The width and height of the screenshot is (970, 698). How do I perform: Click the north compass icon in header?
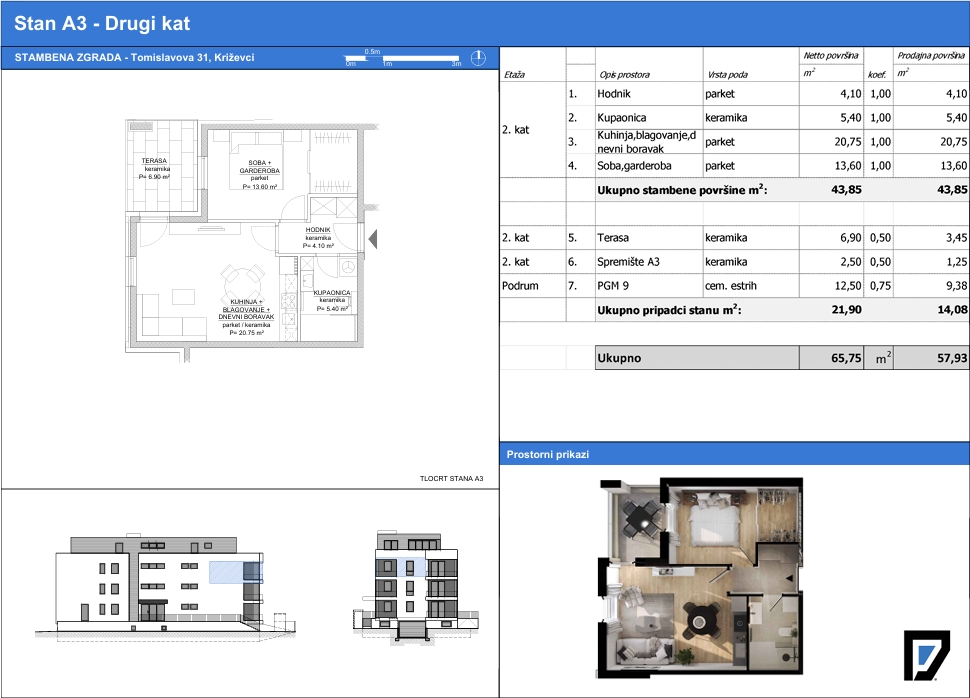point(478,58)
